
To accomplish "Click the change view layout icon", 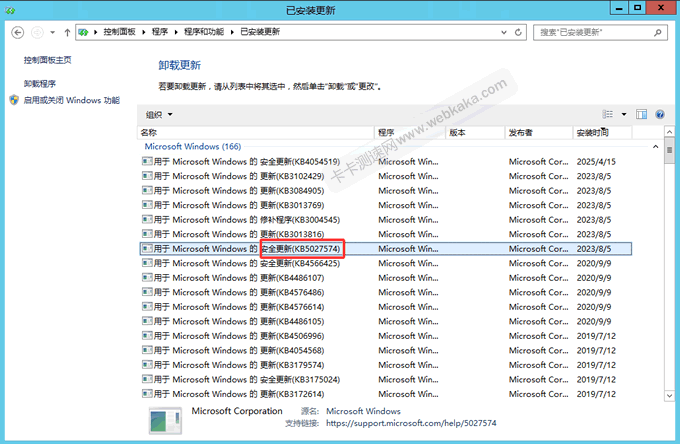I will coord(608,115).
